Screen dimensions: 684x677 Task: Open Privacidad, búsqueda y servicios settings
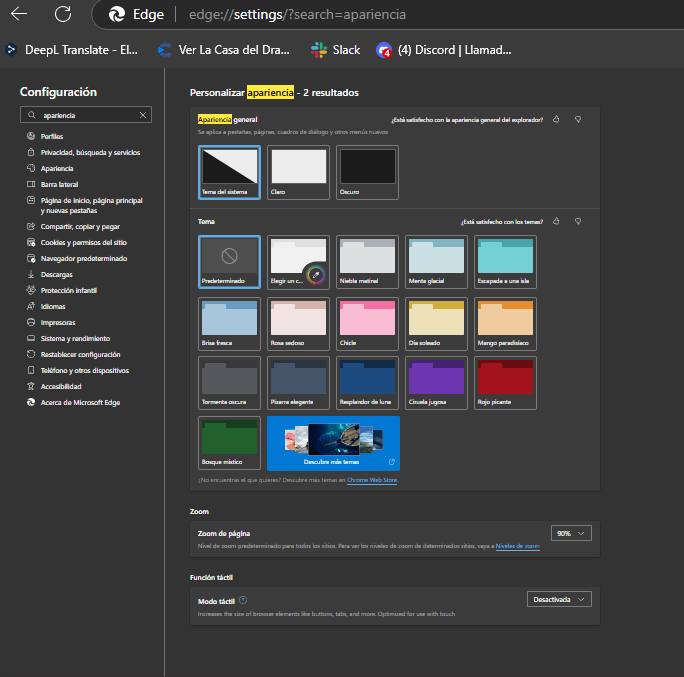tap(90, 152)
